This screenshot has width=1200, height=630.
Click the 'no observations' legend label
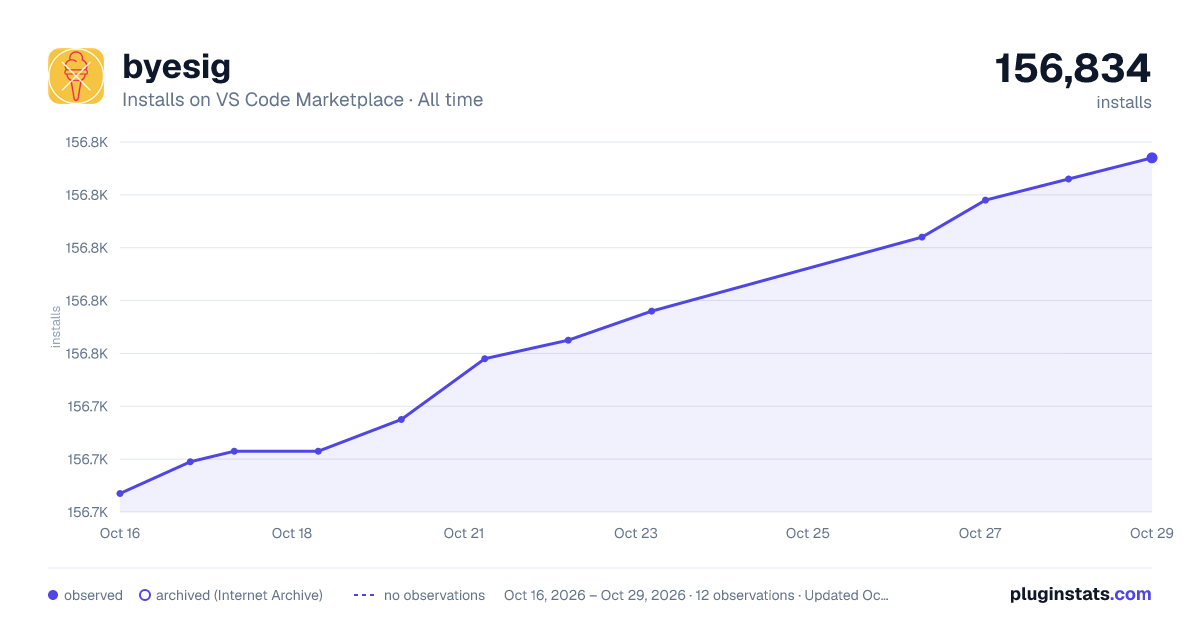tap(434, 595)
